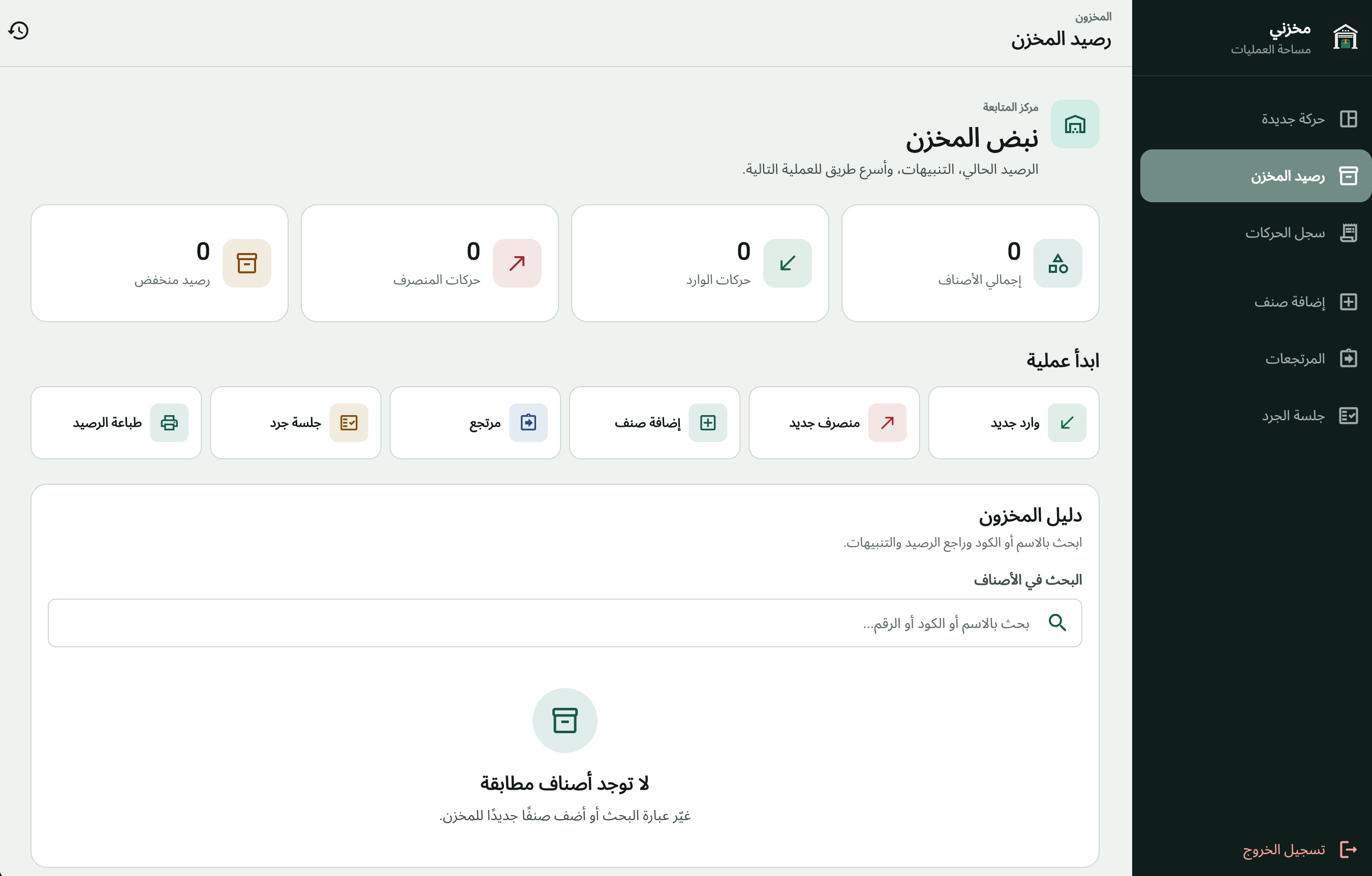This screenshot has width=1372, height=876.
Task: Click لا توجد أصناف مطابقة message
Action: (x=565, y=784)
